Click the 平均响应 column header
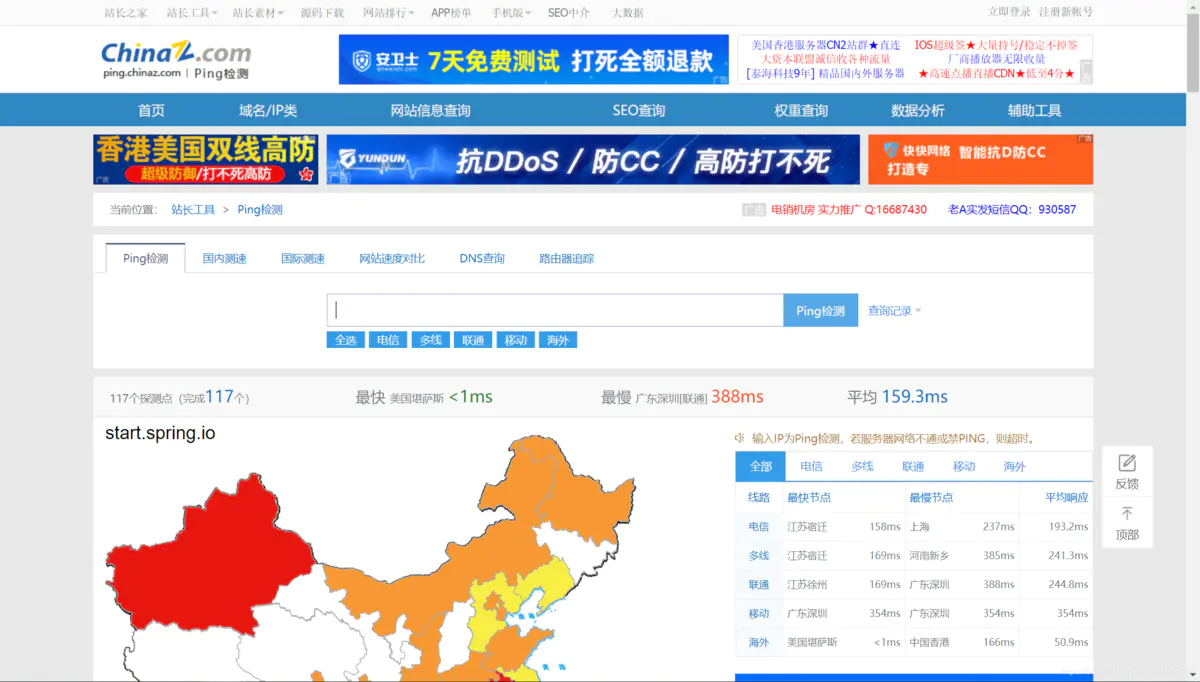The width and height of the screenshot is (1200, 682). point(1066,497)
